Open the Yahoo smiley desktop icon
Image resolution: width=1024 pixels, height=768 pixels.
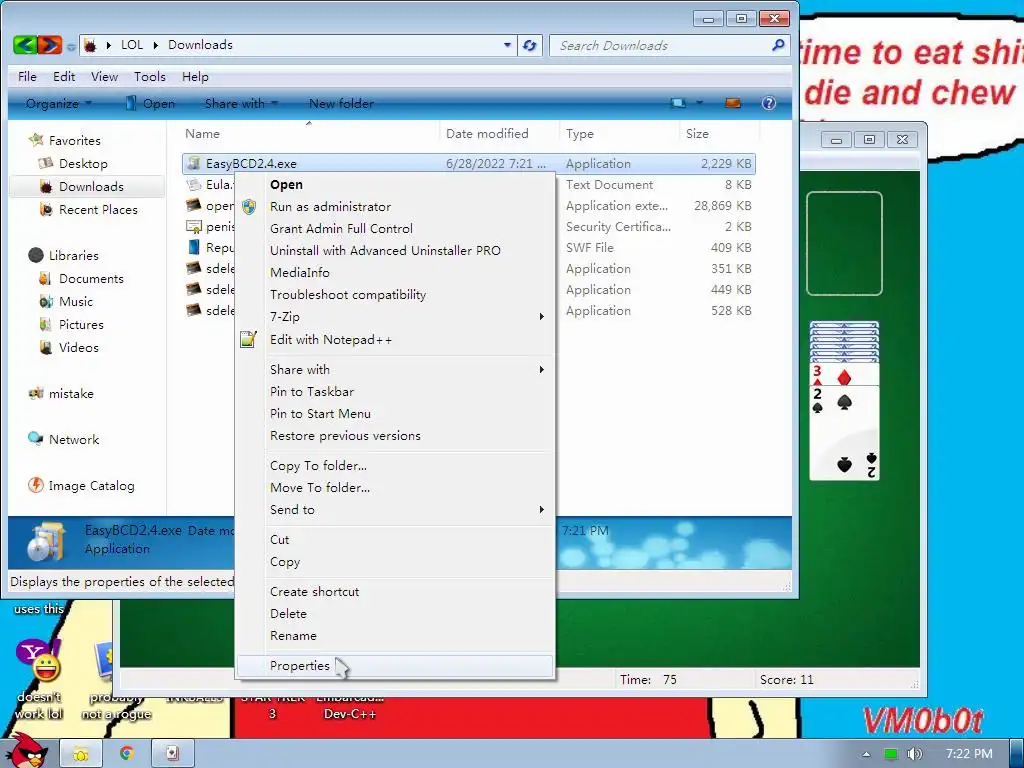tap(39, 661)
